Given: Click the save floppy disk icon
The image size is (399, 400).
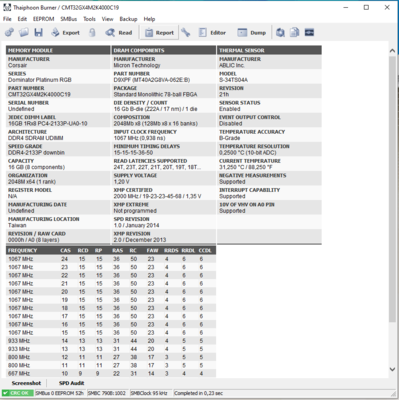Looking at the screenshot, I should pyautogui.click(x=39, y=32).
